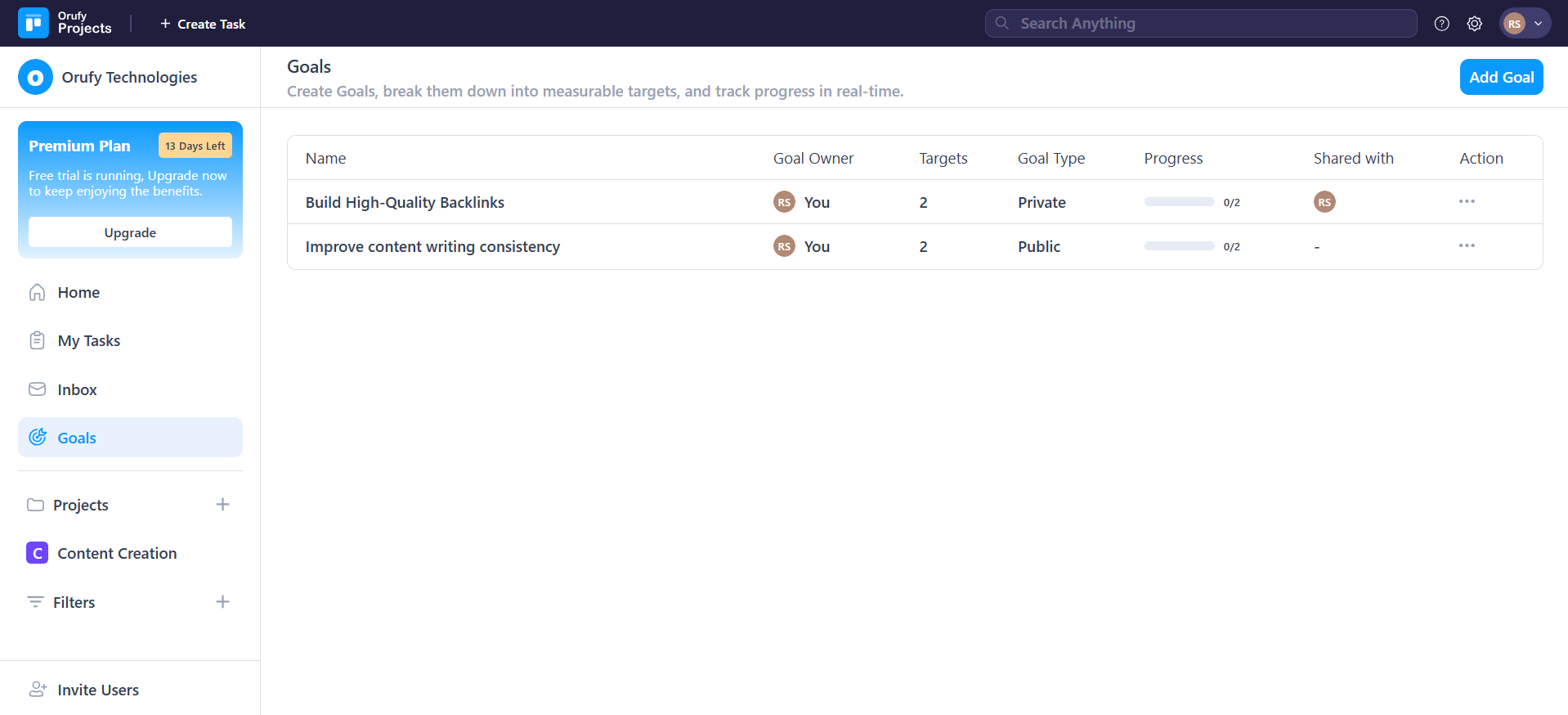
Task: Open actions menu for Build High-Quality Backlinks
Action: 1467,201
